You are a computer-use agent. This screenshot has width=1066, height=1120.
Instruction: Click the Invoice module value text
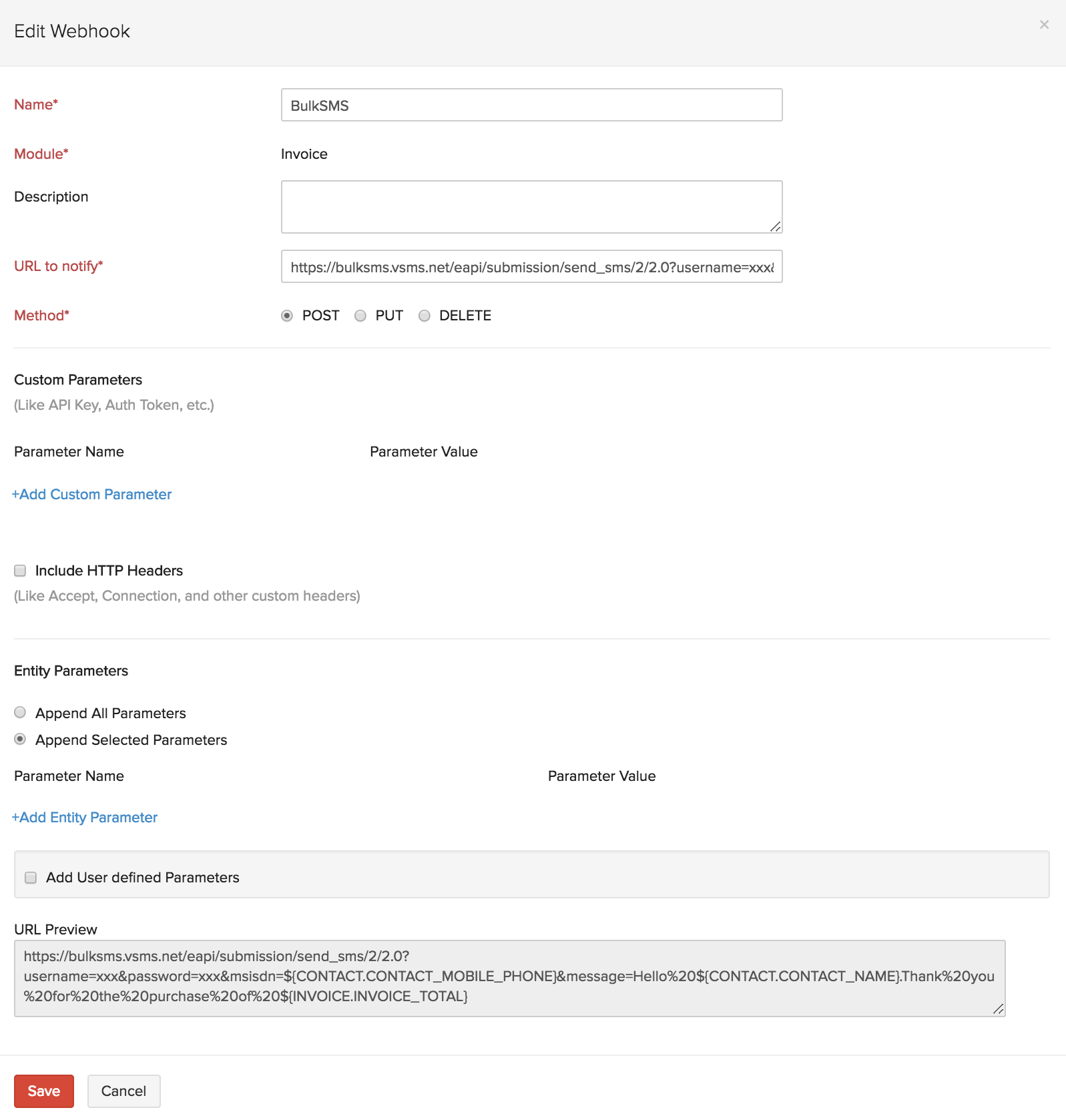(304, 154)
